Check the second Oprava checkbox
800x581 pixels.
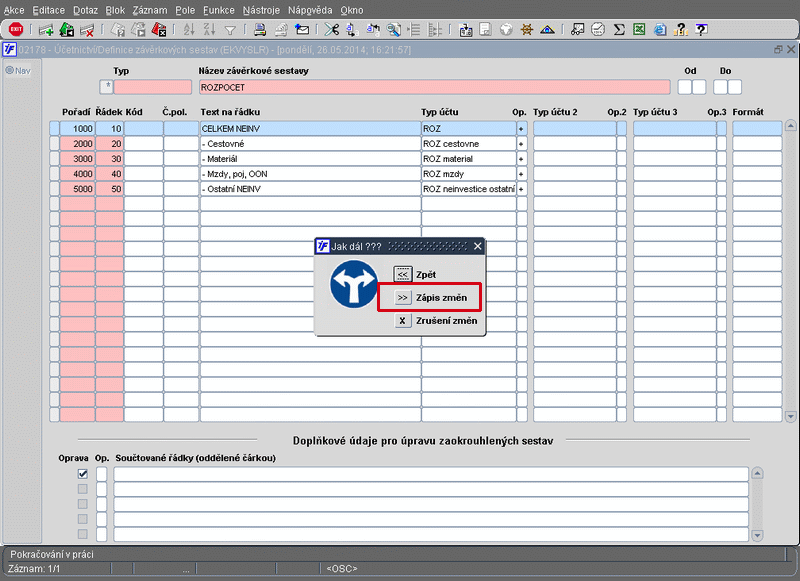(x=83, y=489)
